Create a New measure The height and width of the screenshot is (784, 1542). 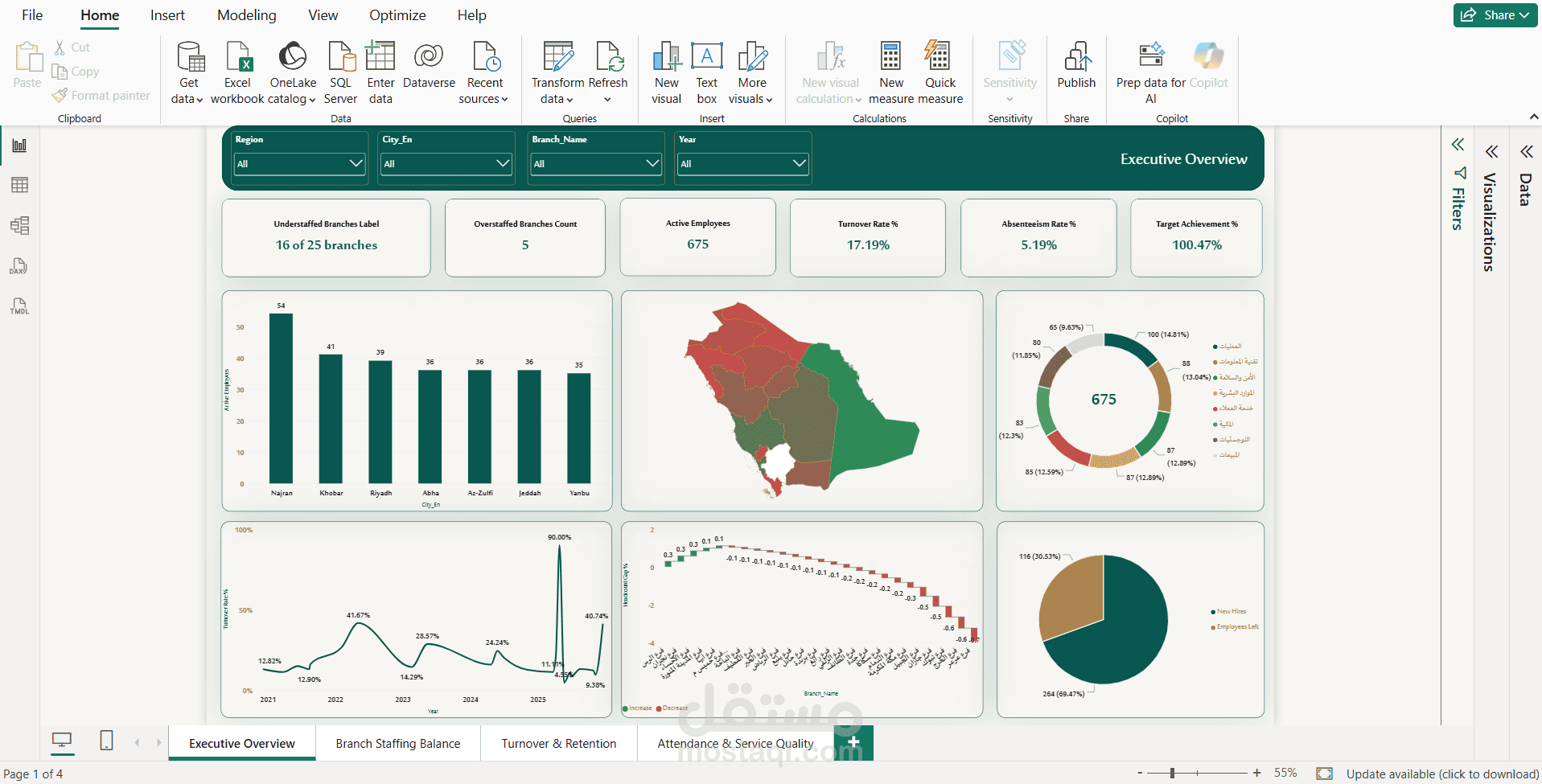pyautogui.click(x=890, y=73)
